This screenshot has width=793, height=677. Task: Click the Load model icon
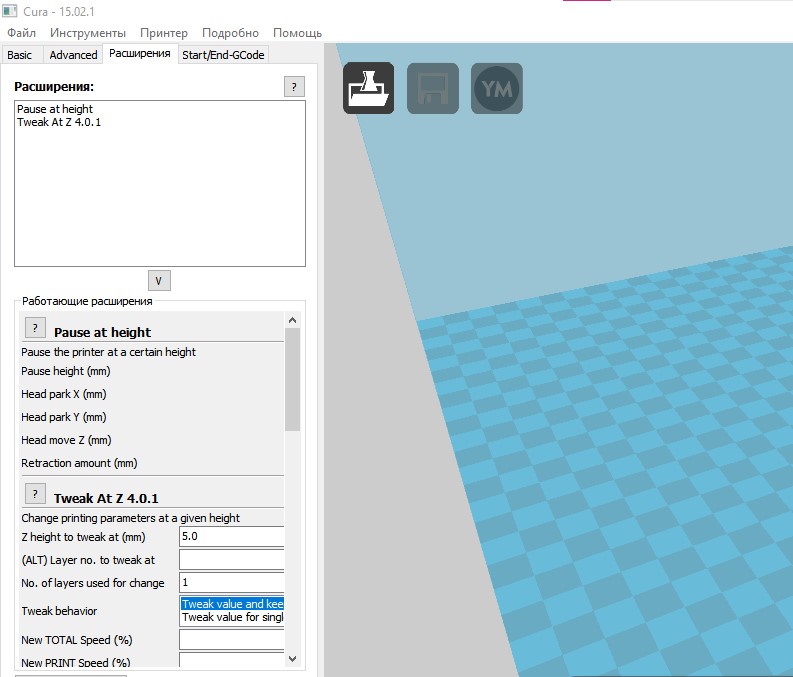tap(368, 89)
